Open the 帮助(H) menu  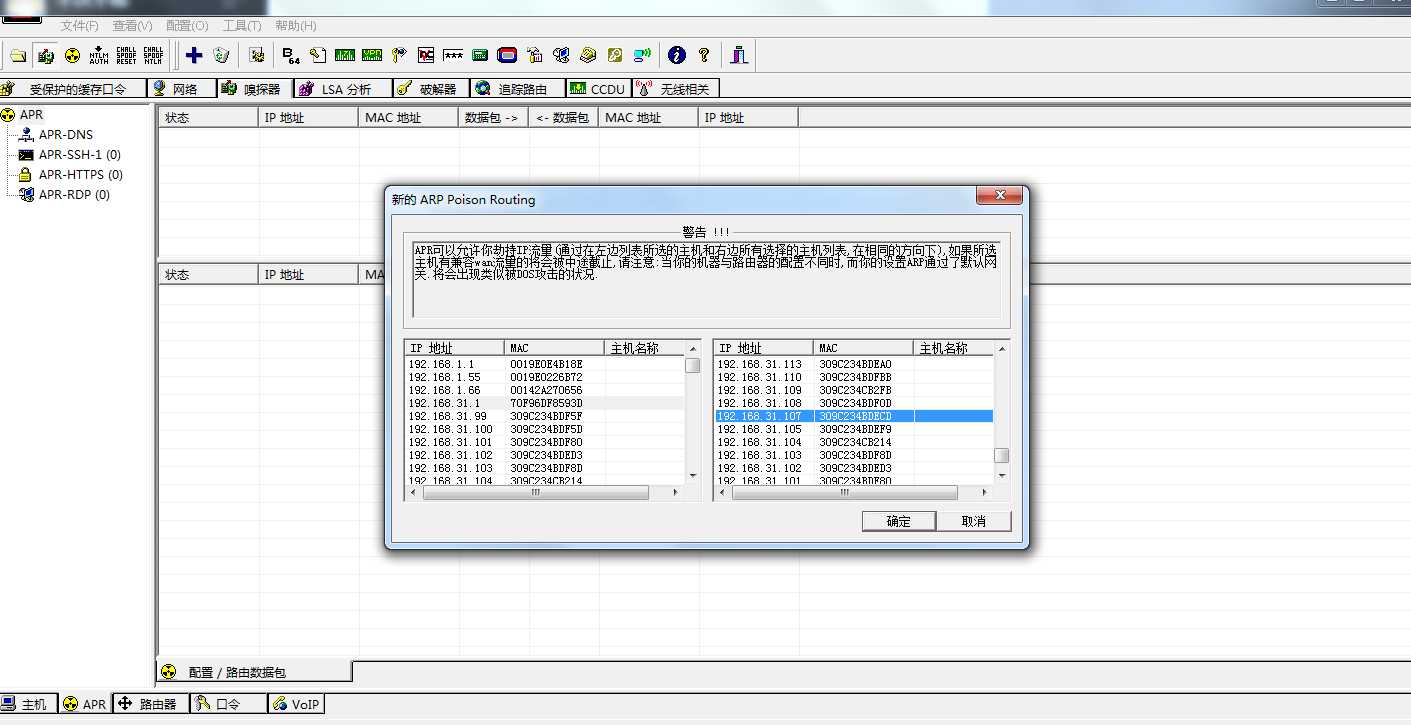(x=295, y=25)
